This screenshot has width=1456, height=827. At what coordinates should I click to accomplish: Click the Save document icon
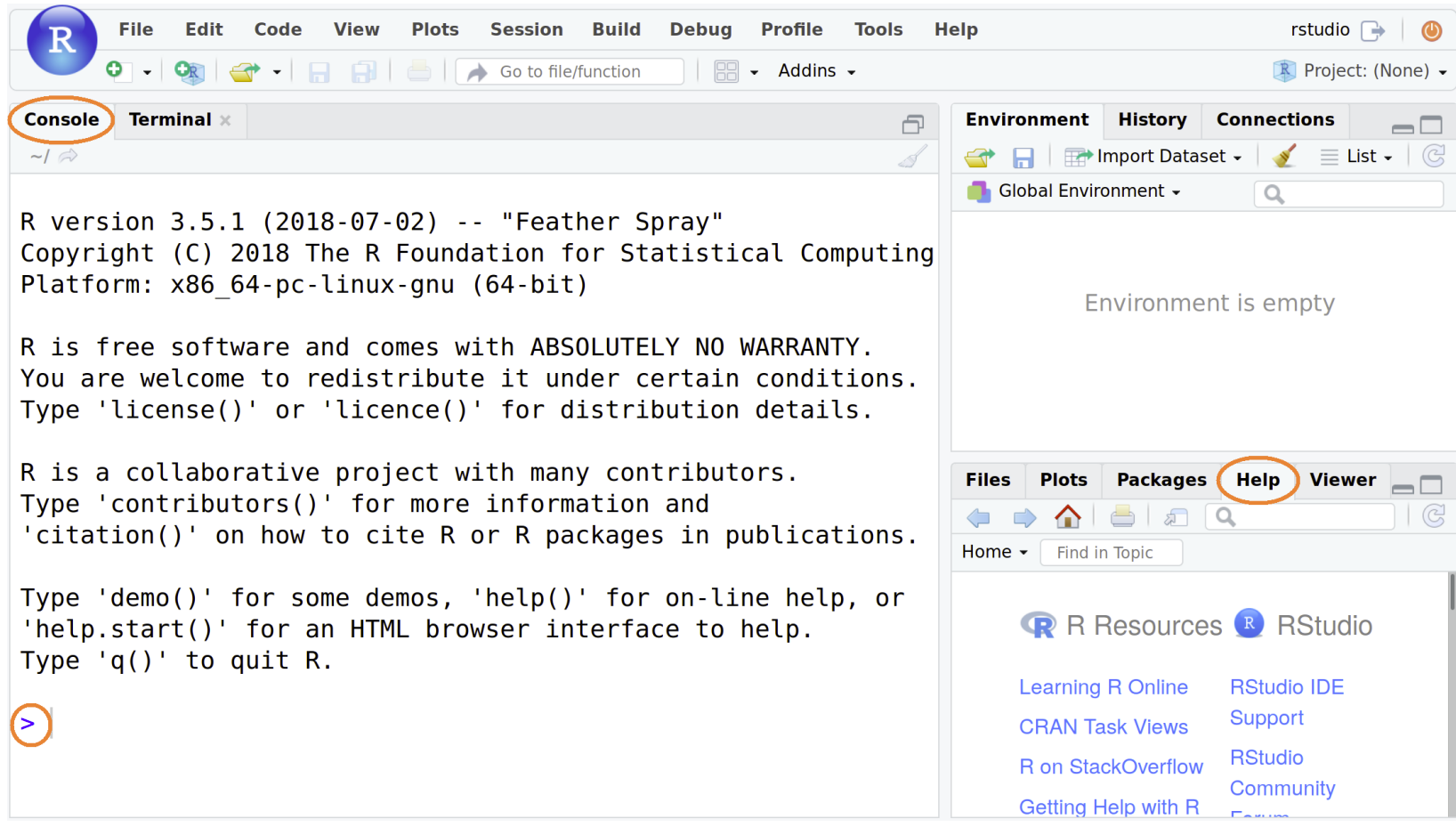319,71
